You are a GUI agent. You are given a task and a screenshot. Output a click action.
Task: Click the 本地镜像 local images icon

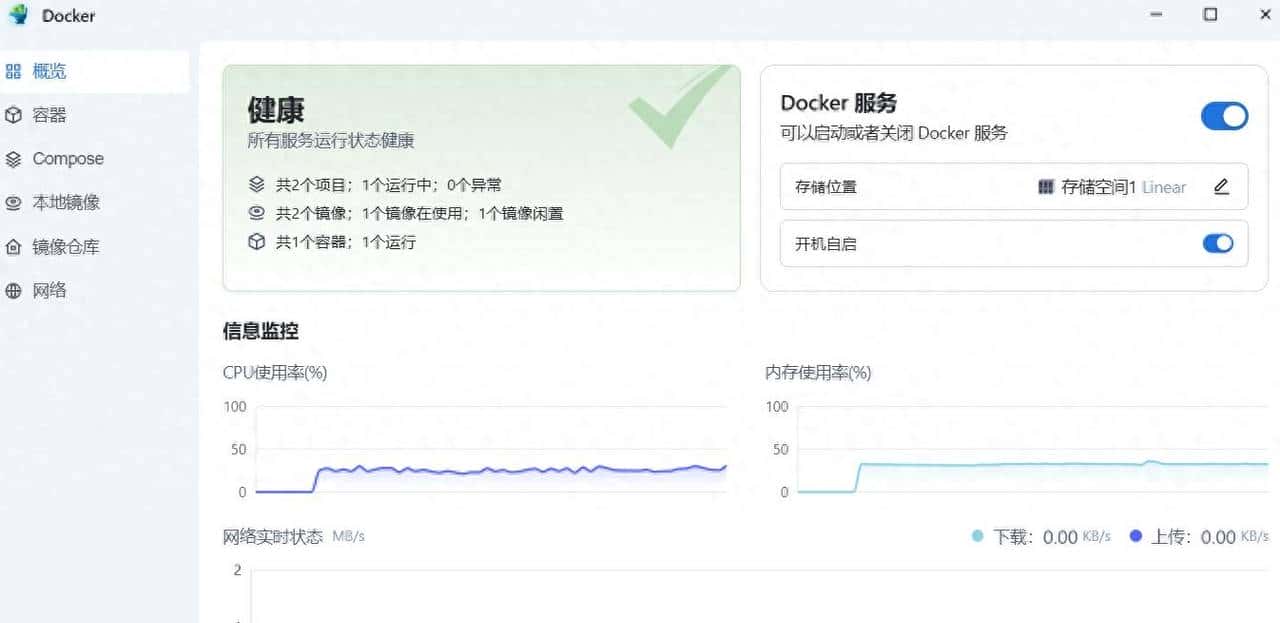tap(13, 202)
